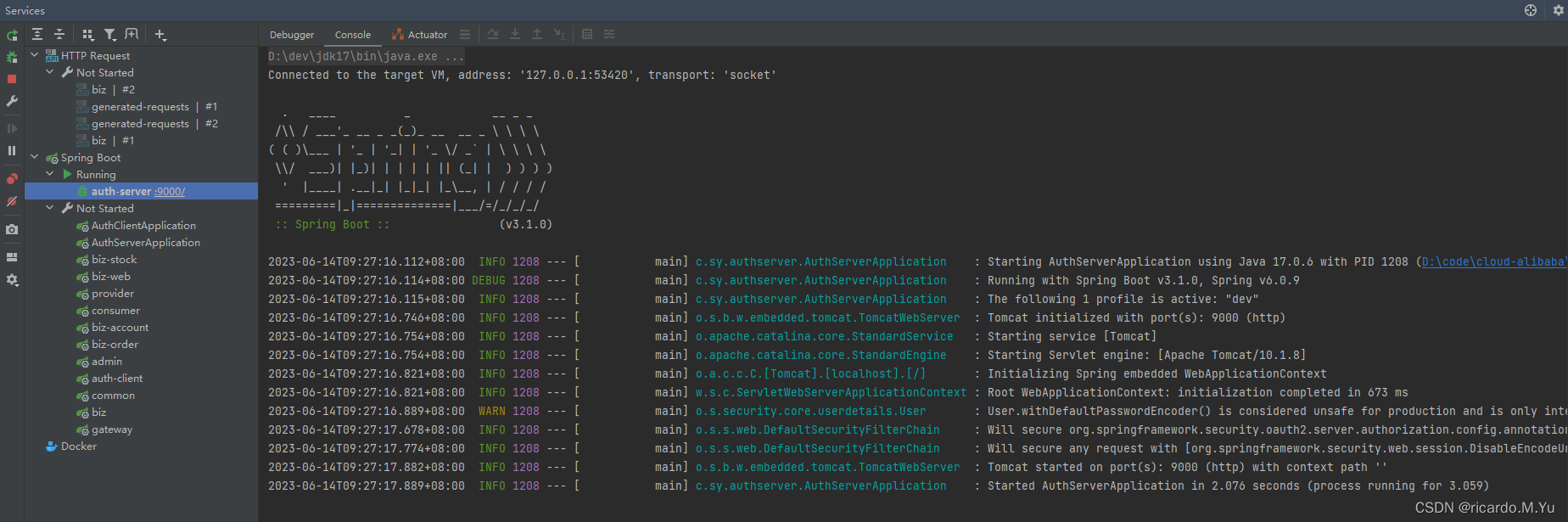Pause the program with pause icon

click(12, 150)
